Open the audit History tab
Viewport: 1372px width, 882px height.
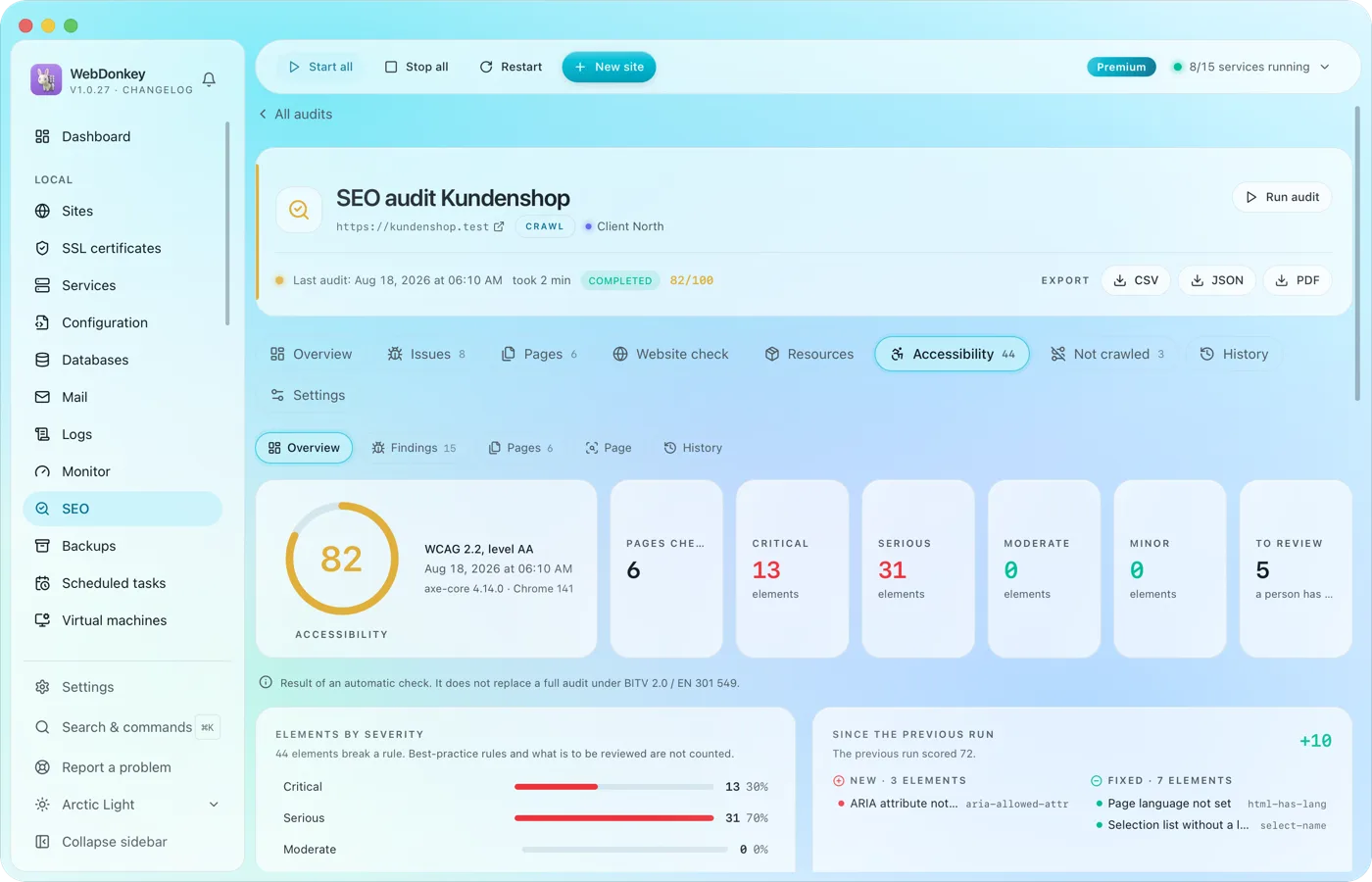coord(1235,354)
